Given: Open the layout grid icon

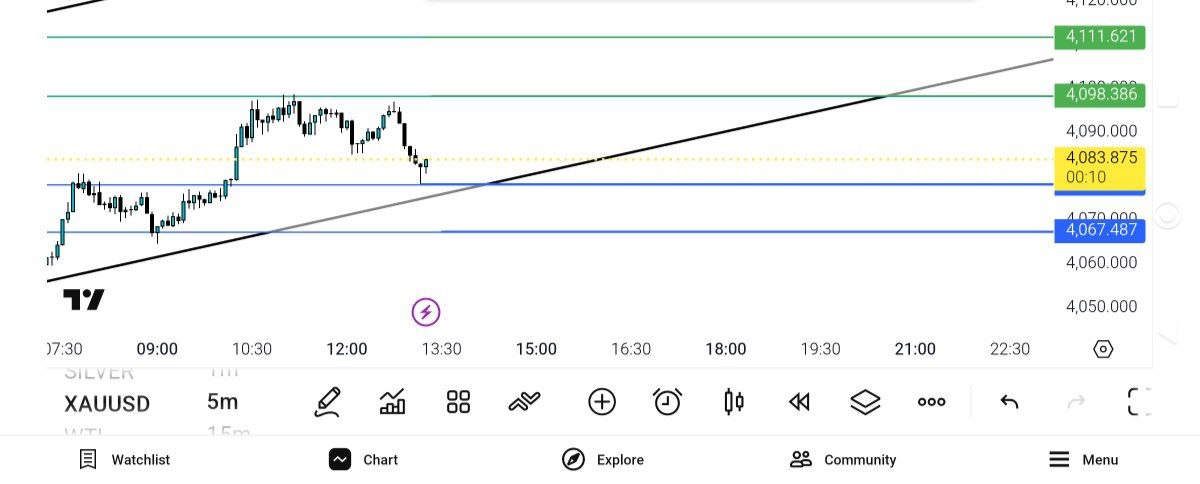Looking at the screenshot, I should 458,402.
